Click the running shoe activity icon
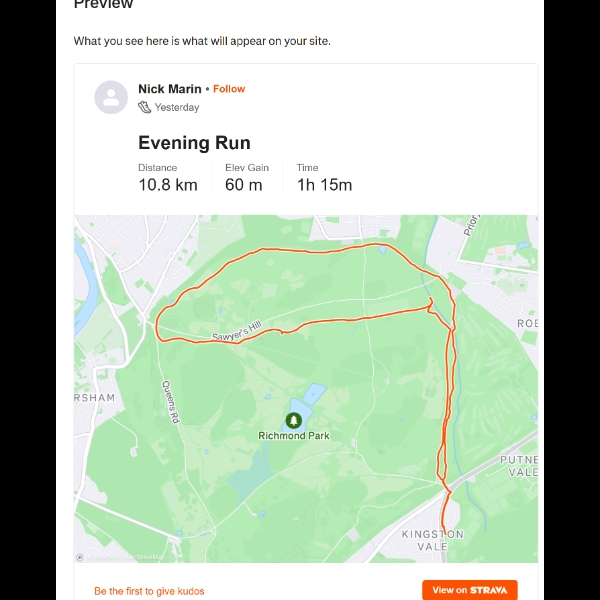Viewport: 600px width, 600px height. point(144,107)
